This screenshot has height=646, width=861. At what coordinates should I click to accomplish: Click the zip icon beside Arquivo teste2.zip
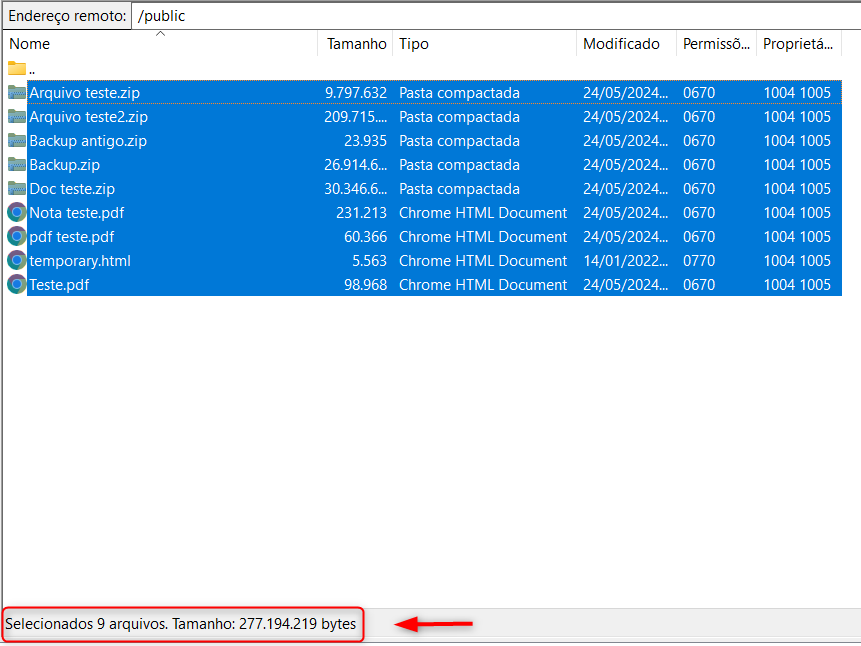tap(17, 117)
